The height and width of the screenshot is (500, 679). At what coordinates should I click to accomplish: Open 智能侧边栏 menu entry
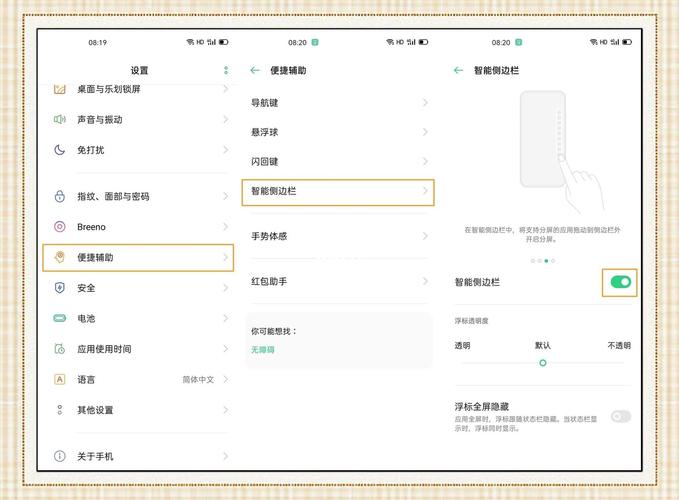coord(338,192)
